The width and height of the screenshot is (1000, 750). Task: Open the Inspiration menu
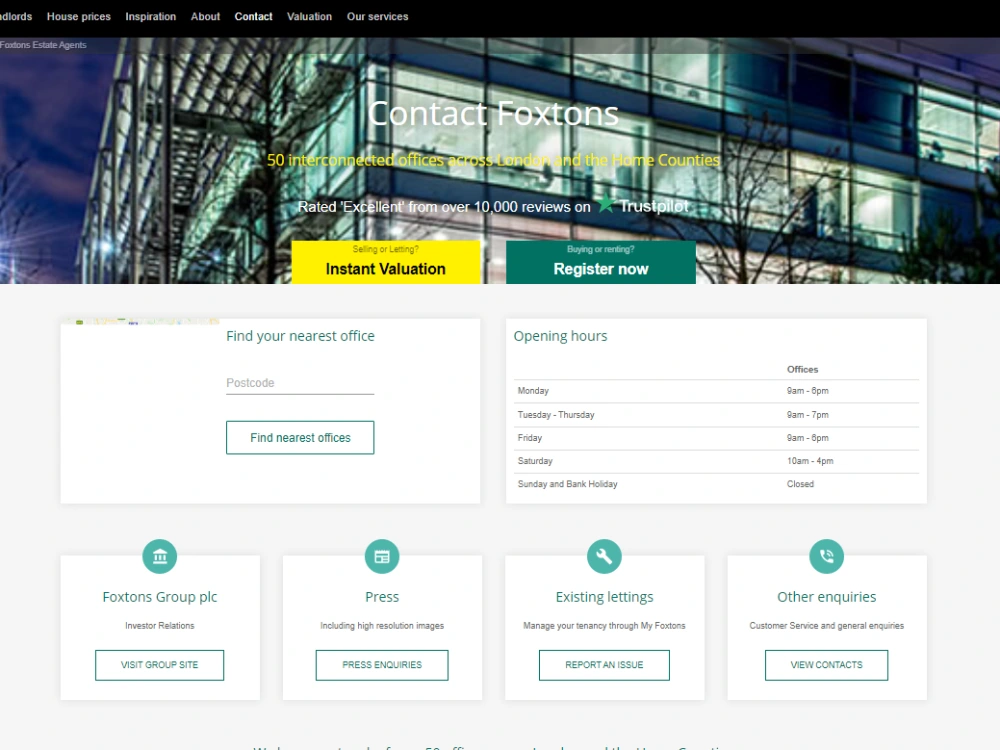[150, 16]
